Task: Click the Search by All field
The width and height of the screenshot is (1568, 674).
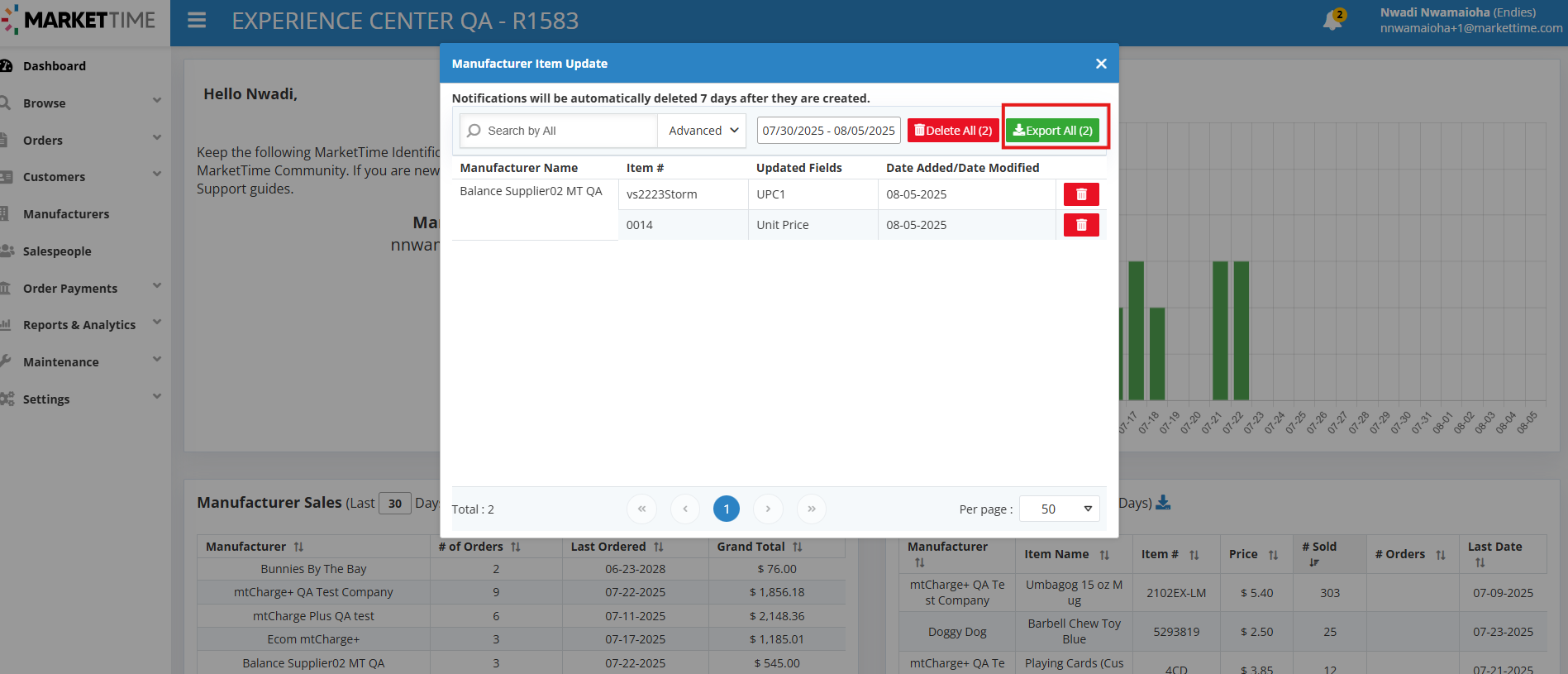Action: (559, 131)
